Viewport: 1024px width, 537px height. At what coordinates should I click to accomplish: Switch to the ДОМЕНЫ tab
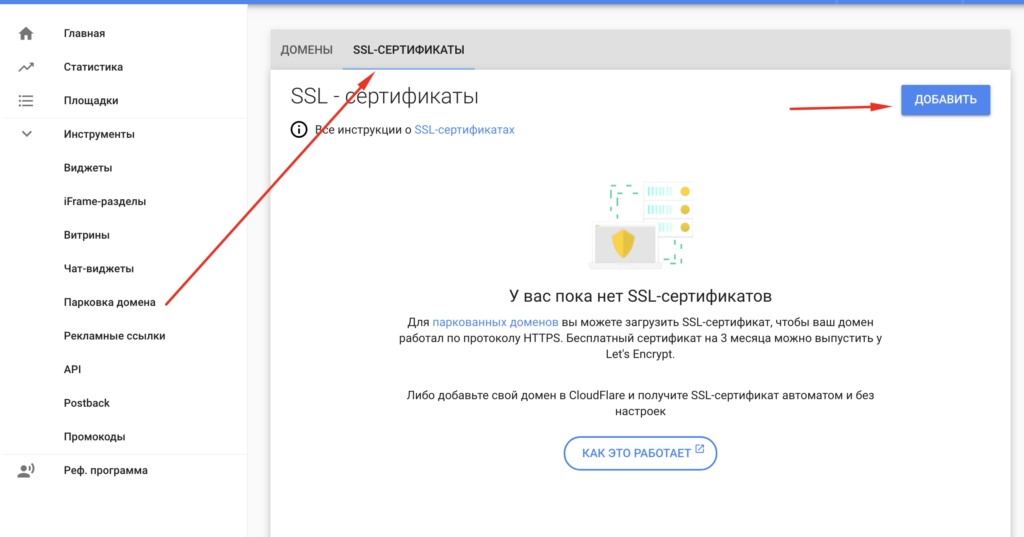306,50
